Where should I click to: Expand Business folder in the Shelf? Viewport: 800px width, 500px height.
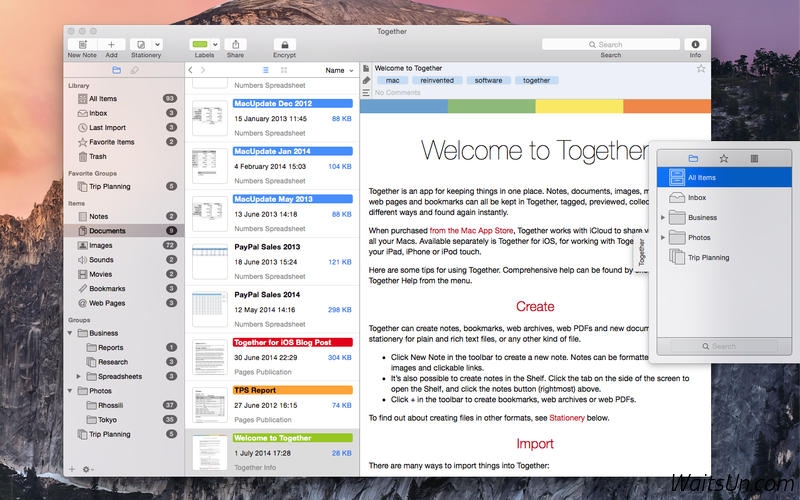pos(663,217)
